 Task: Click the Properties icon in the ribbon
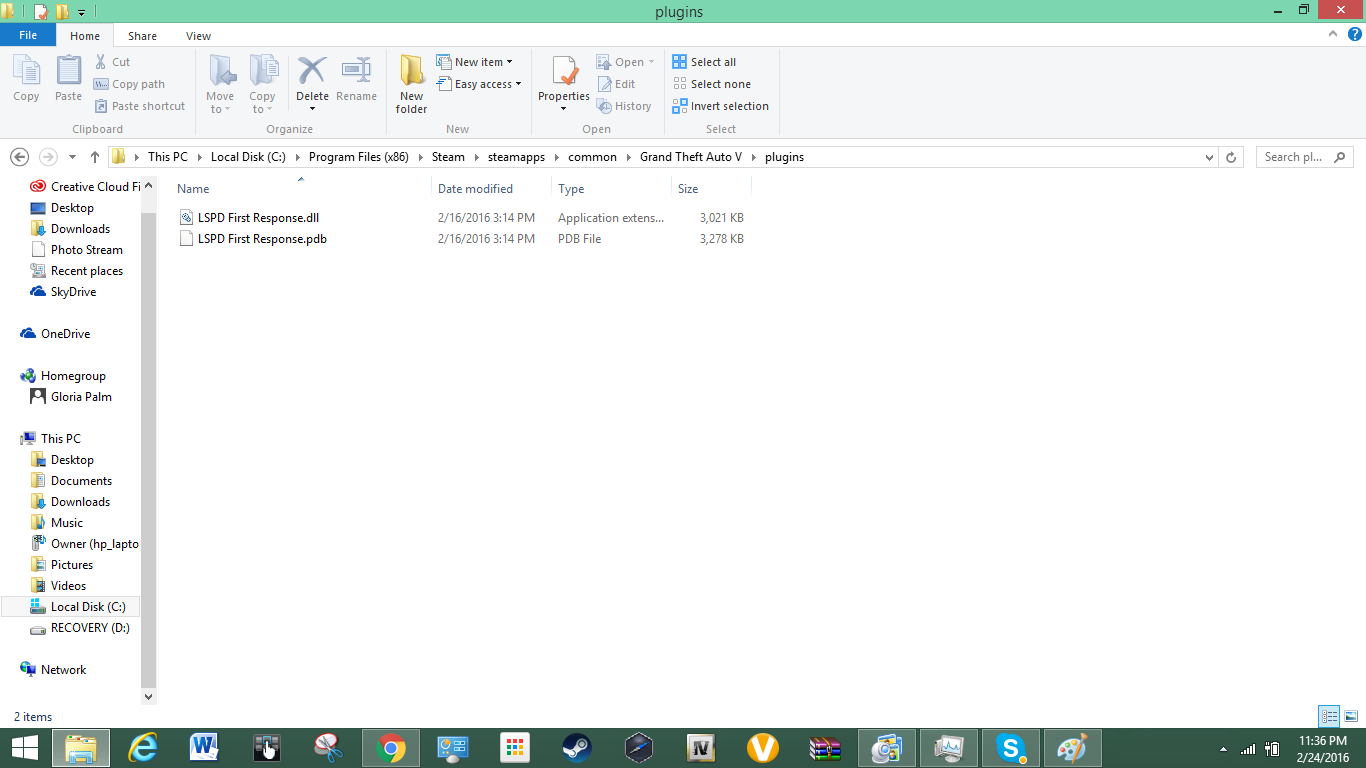click(564, 72)
